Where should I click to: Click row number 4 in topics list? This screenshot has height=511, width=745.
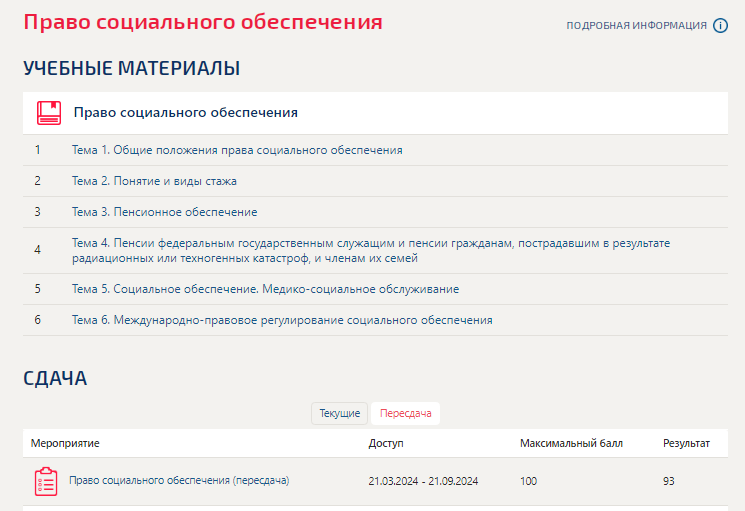pyautogui.click(x=38, y=250)
